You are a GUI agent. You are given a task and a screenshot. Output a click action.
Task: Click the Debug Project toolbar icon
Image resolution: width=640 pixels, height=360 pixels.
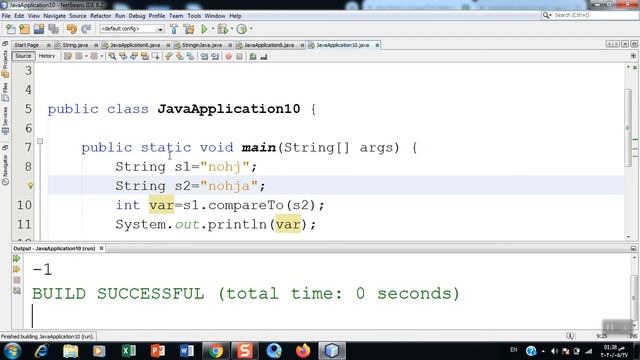pyautogui.click(x=222, y=29)
